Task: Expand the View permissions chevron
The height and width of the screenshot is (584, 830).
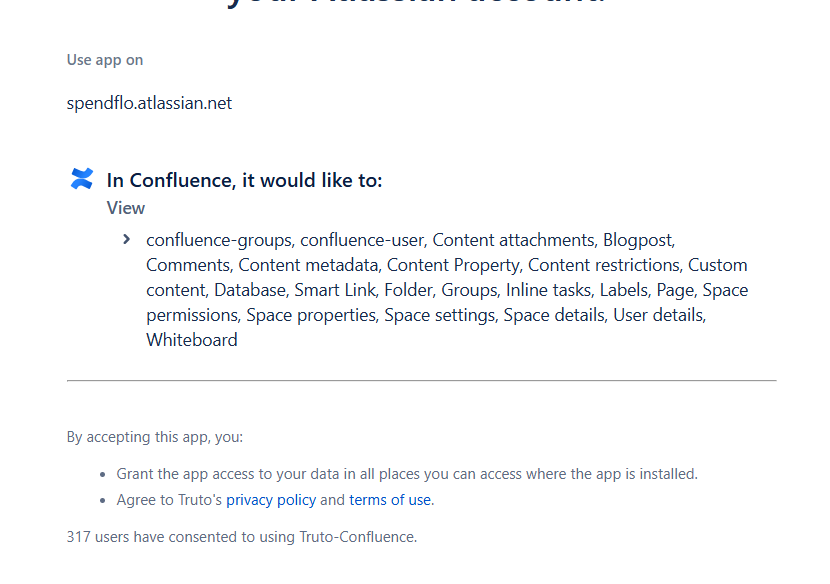Action: [x=126, y=239]
